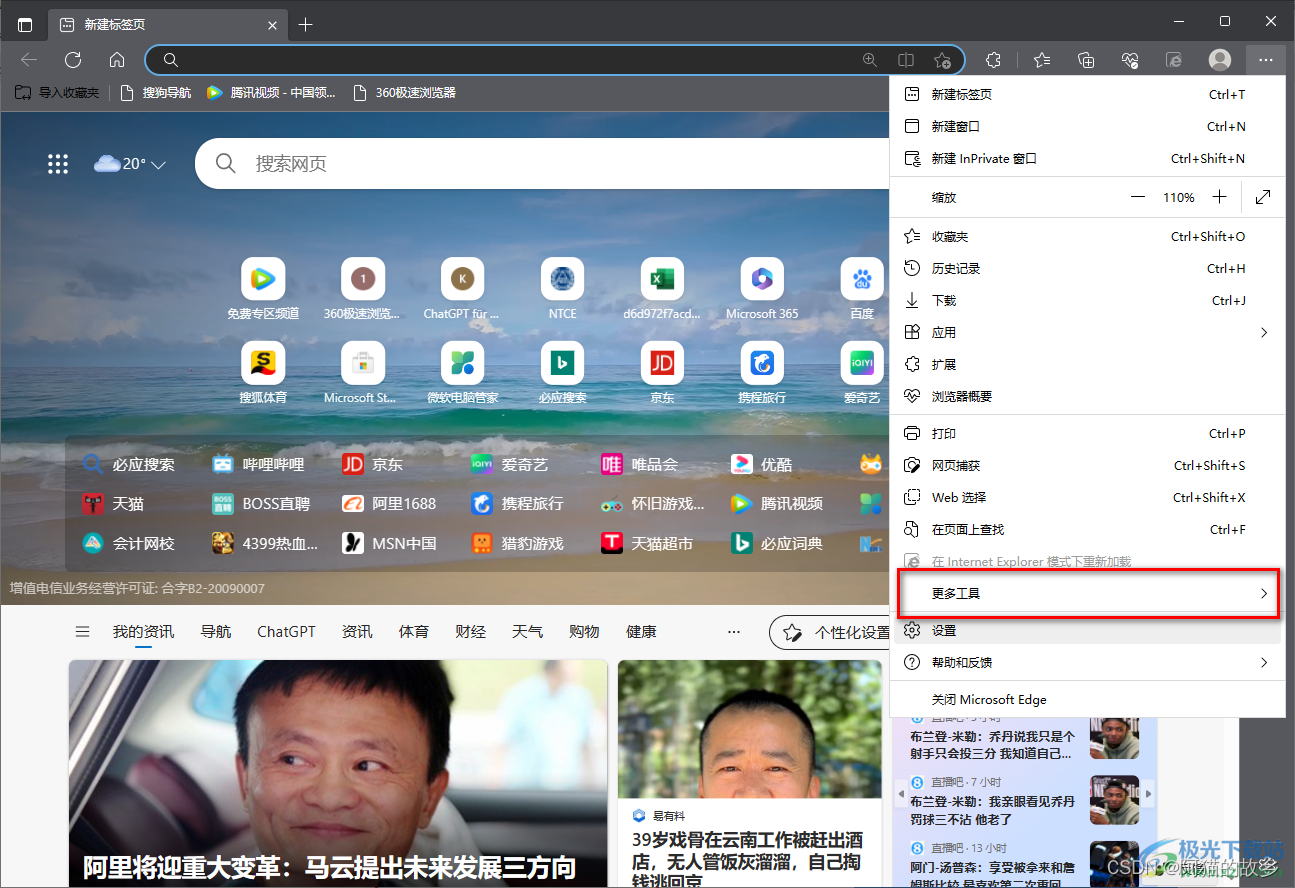
Task: Open favorites star list in toolbar
Action: [x=1042, y=60]
